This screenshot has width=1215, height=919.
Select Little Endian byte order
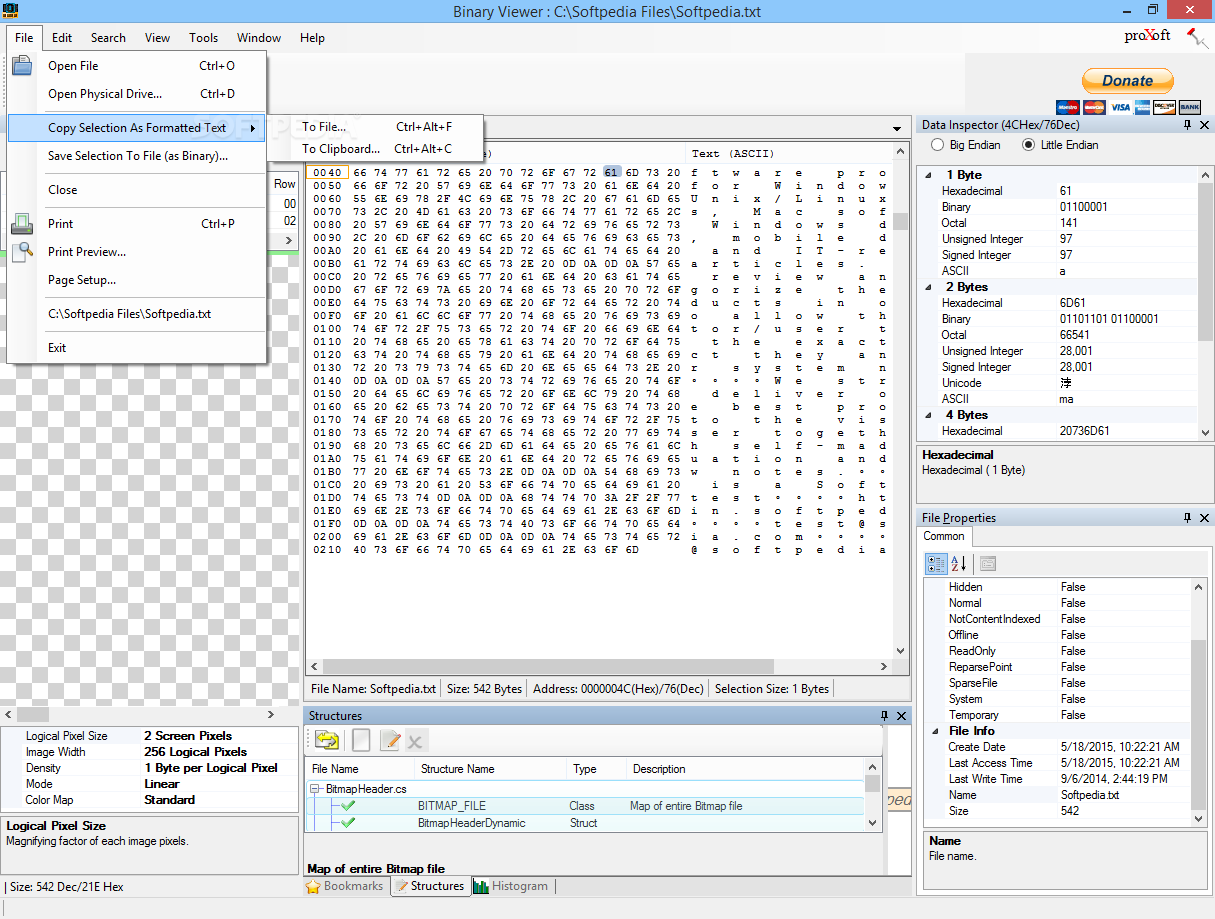point(1028,145)
